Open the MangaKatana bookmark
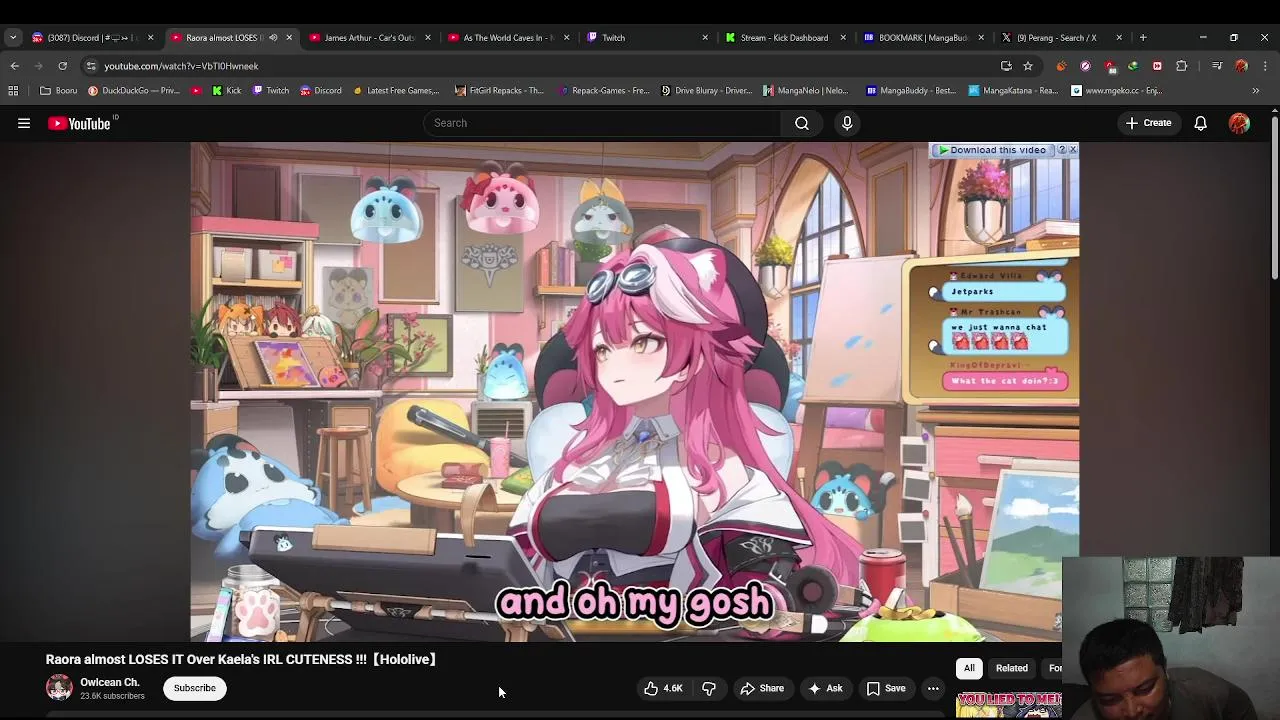The image size is (1280, 720). coord(1013,90)
